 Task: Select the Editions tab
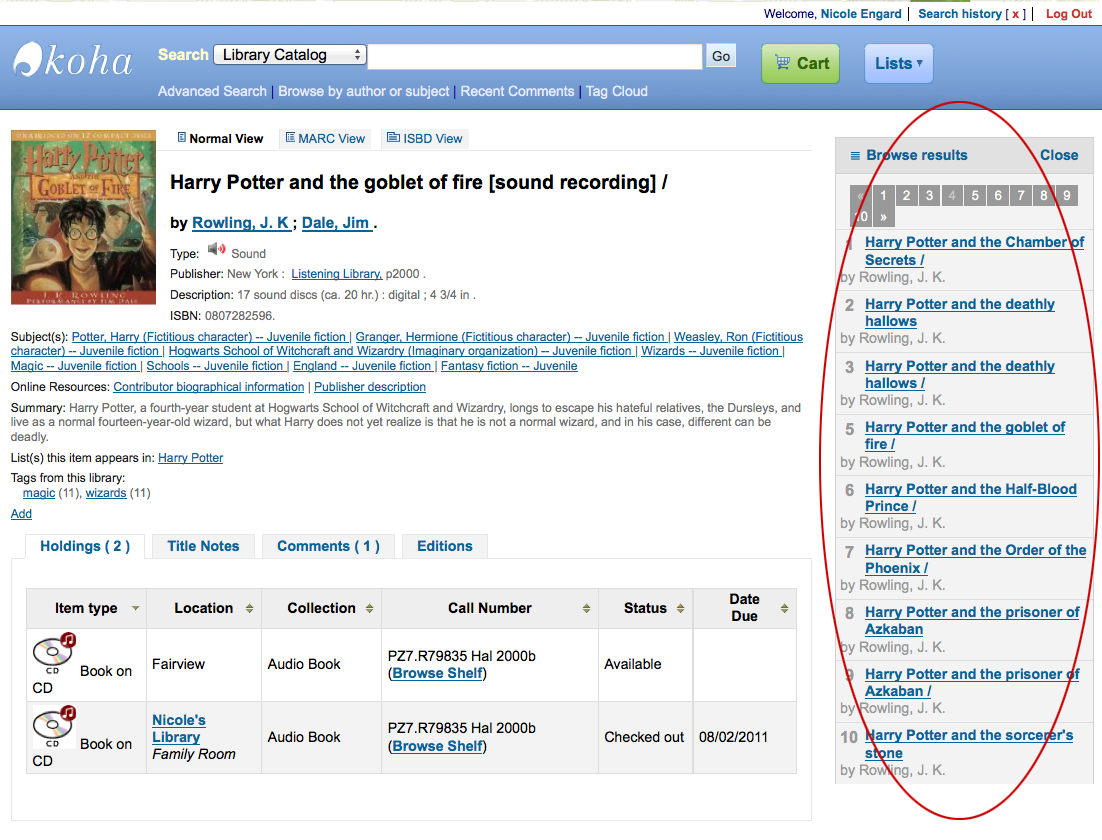[x=445, y=546]
